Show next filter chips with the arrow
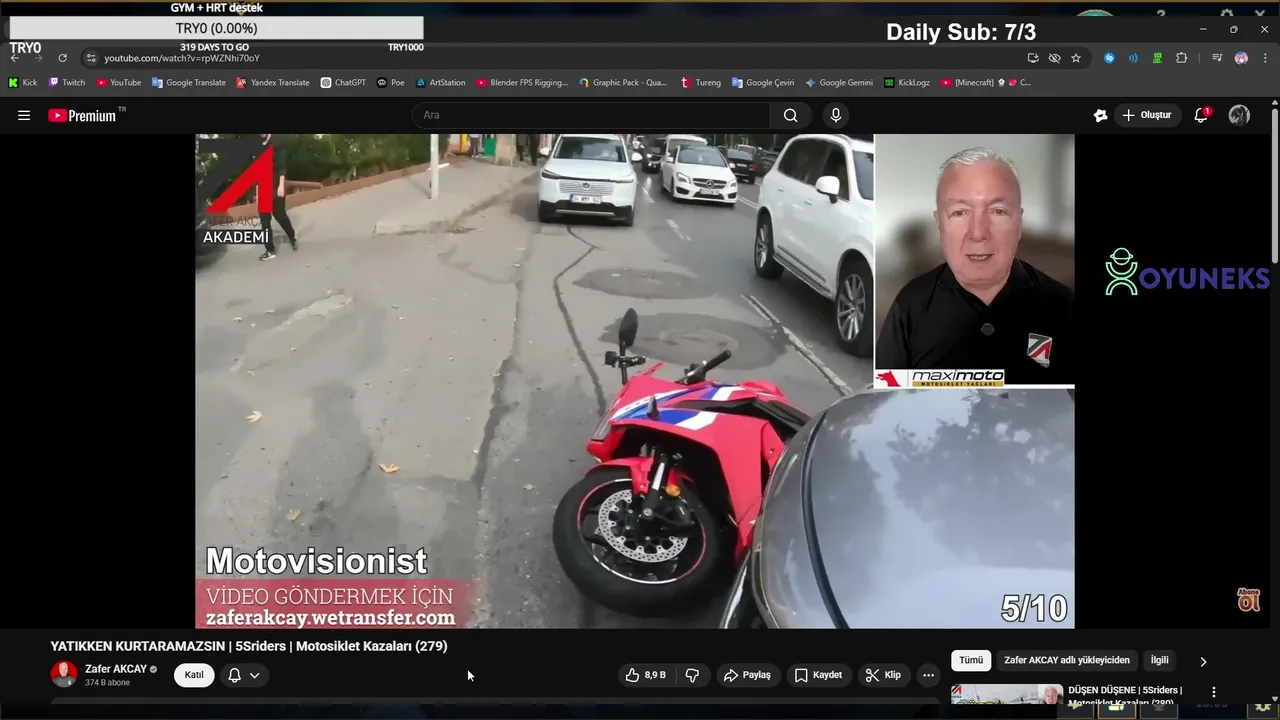The width and height of the screenshot is (1280, 720). tap(1203, 661)
